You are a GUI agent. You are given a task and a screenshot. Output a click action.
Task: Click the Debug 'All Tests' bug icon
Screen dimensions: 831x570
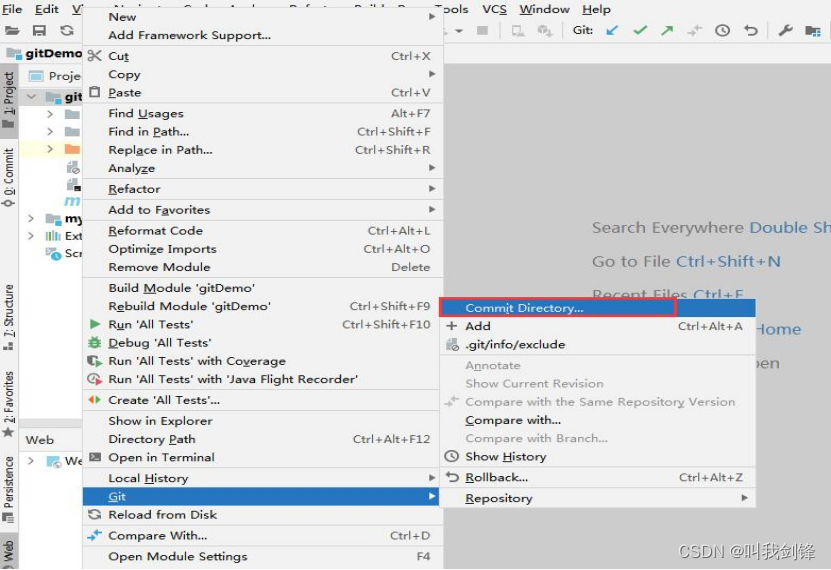point(94,343)
